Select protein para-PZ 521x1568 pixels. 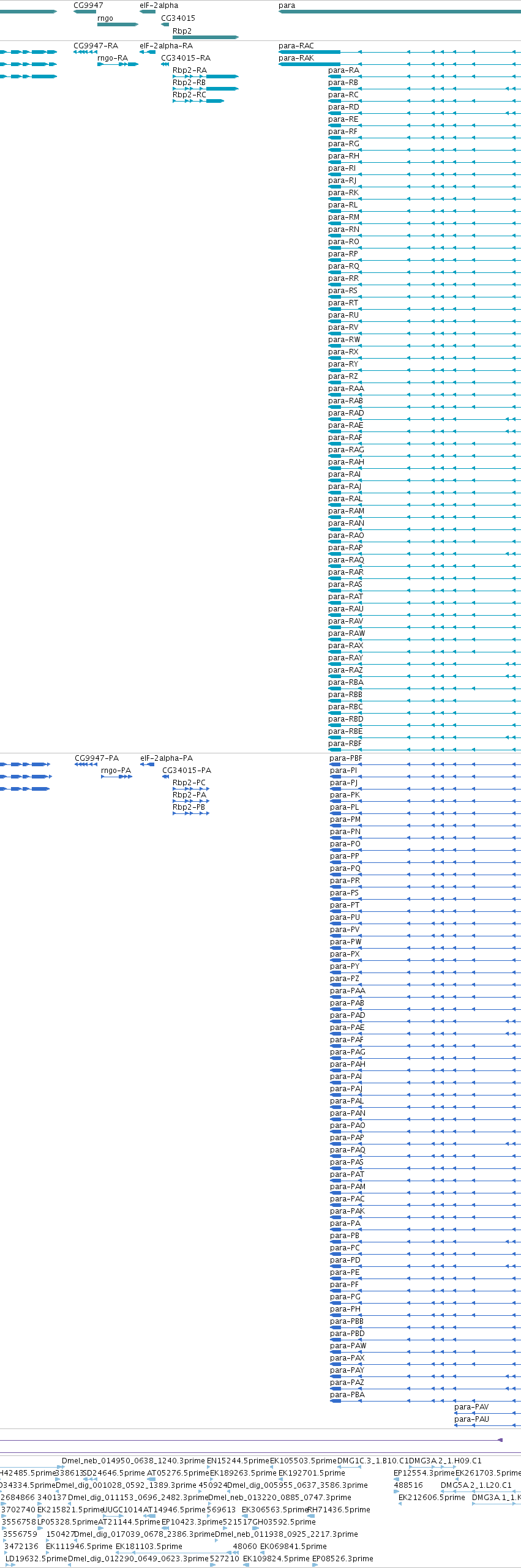pyautogui.click(x=345, y=979)
